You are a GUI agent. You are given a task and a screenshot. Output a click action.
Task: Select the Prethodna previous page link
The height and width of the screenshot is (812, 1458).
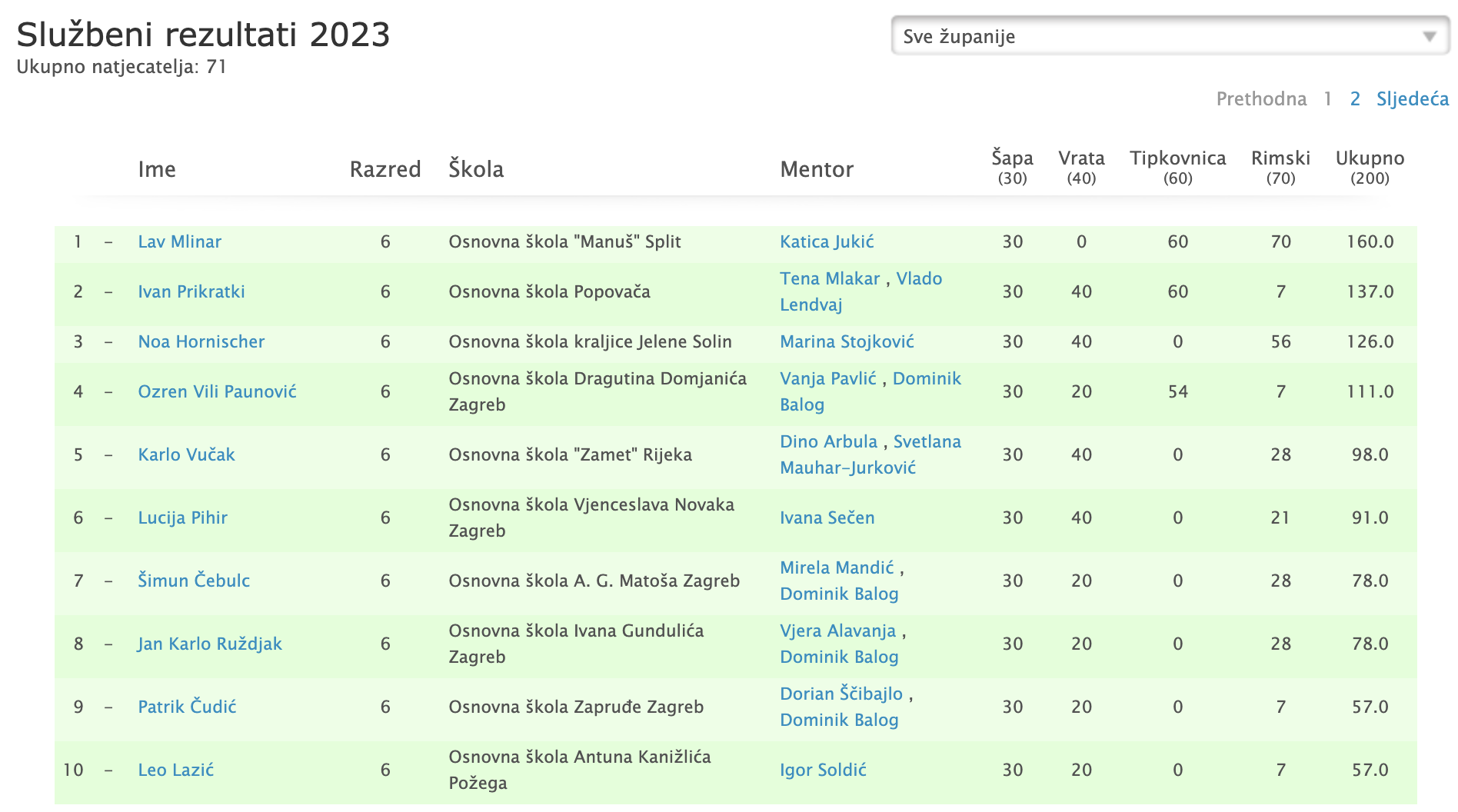click(x=1261, y=99)
